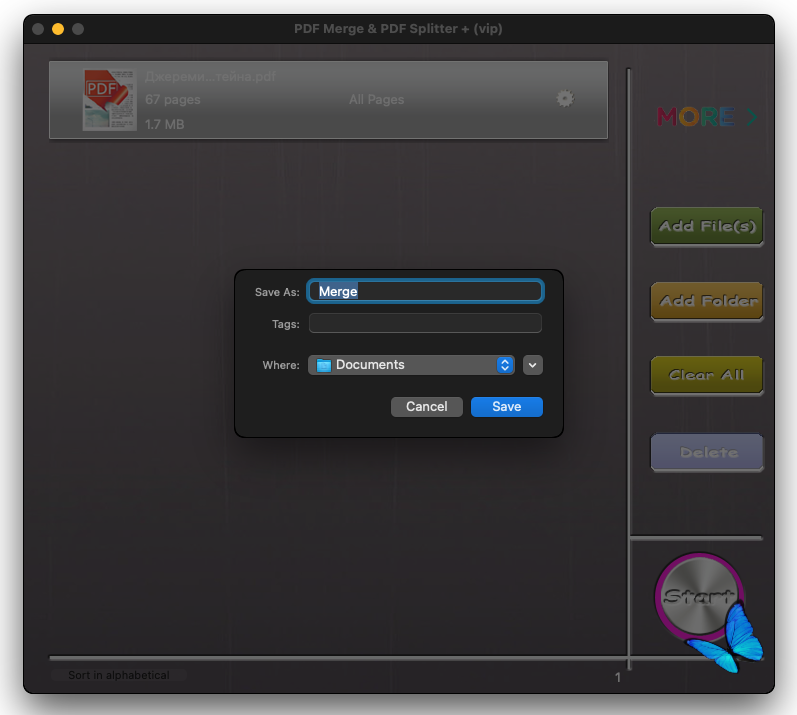
Task: Click the up-down stepper arrows in the Where dropdown
Action: pyautogui.click(x=505, y=365)
